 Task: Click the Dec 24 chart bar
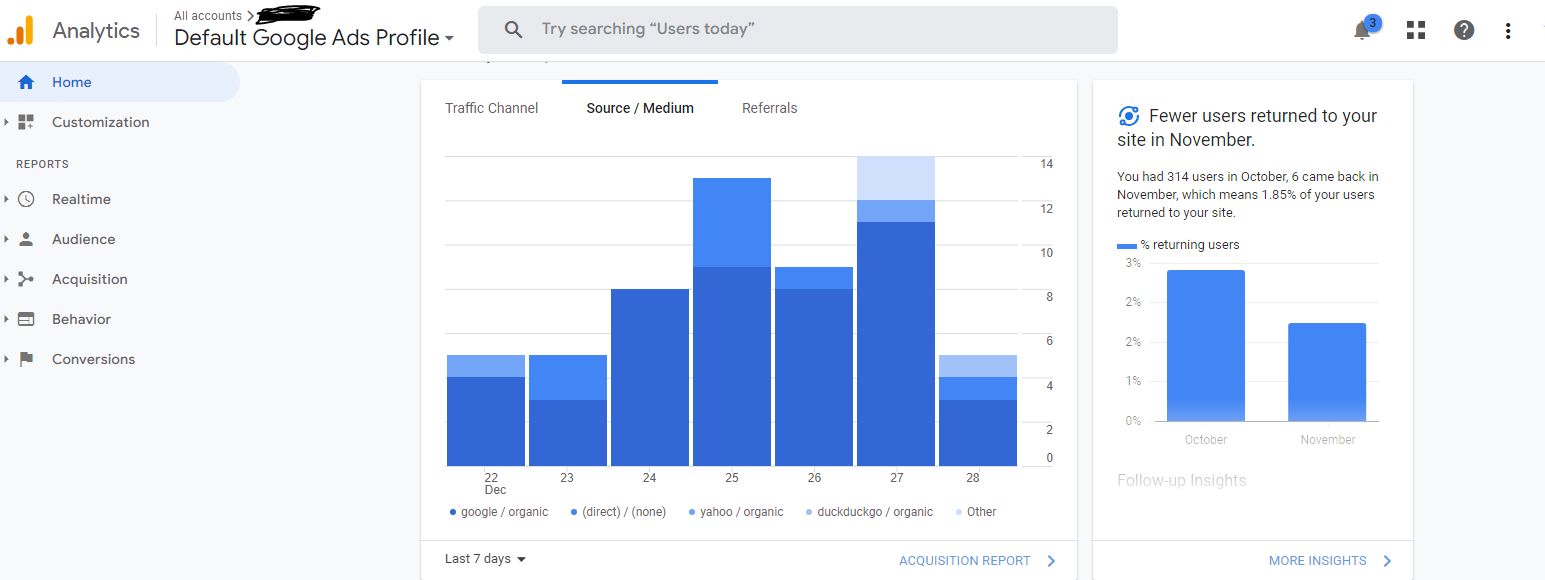point(650,377)
